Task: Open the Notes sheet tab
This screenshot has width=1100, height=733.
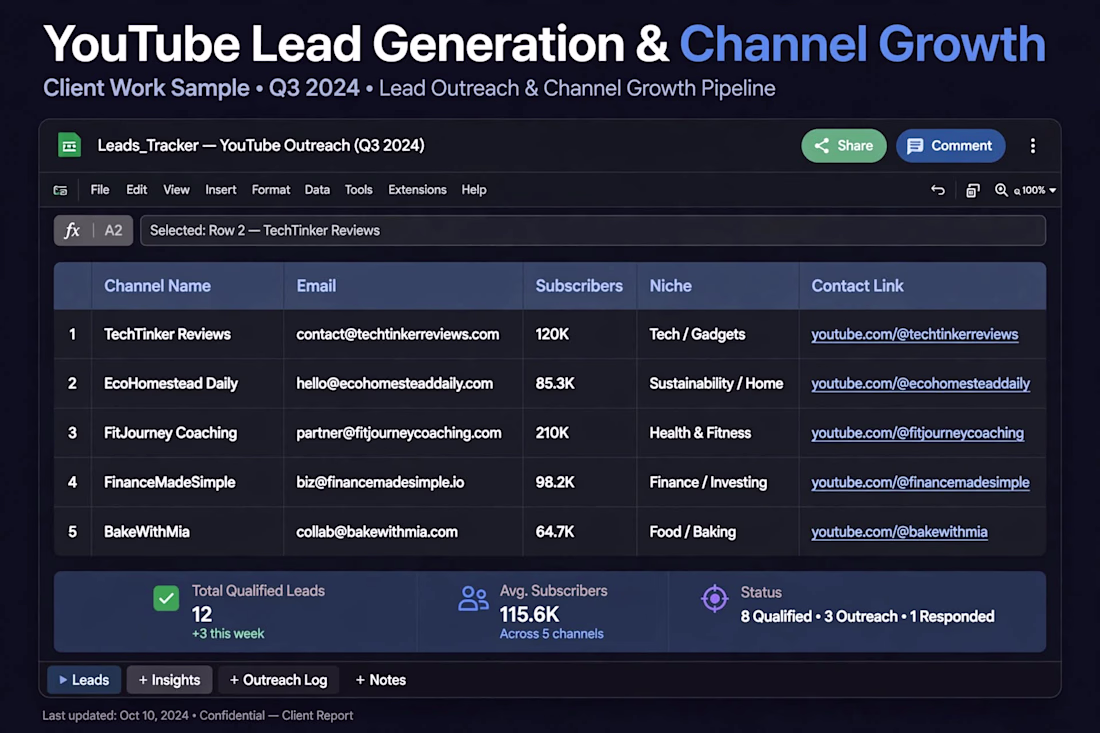Action: [380, 680]
